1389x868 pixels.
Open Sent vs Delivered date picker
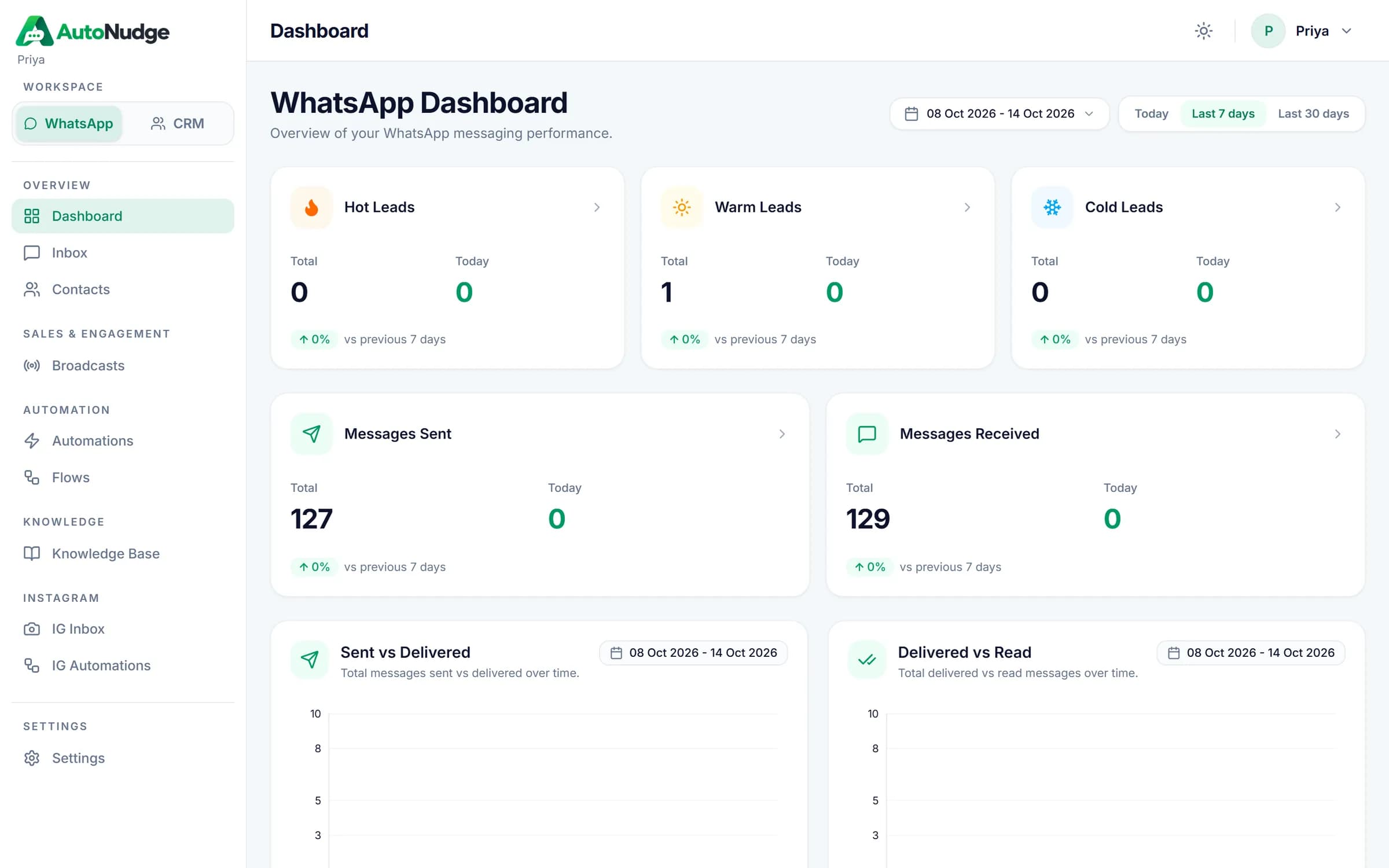[693, 653]
